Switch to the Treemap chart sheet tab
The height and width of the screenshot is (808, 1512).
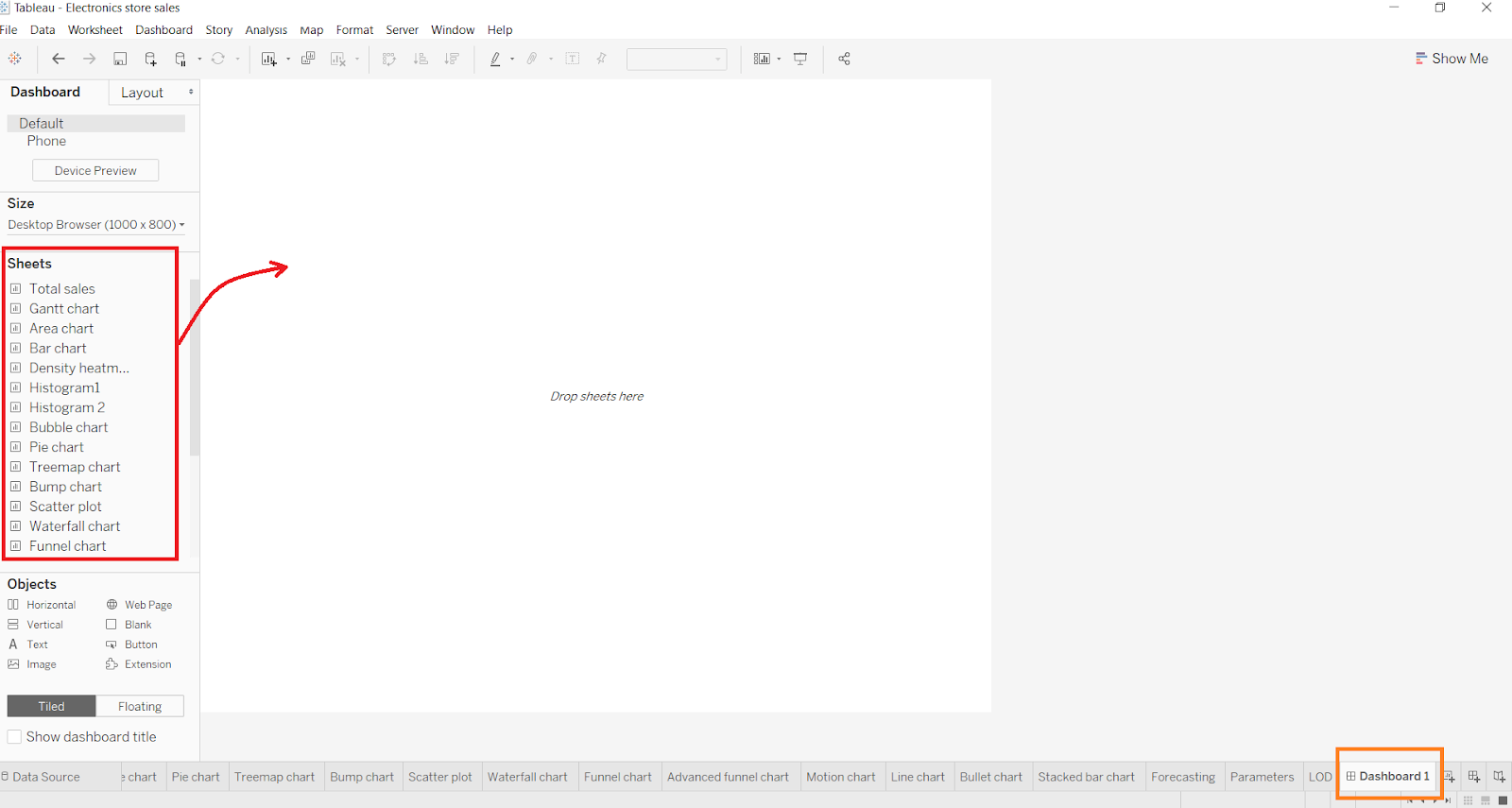[x=274, y=777]
